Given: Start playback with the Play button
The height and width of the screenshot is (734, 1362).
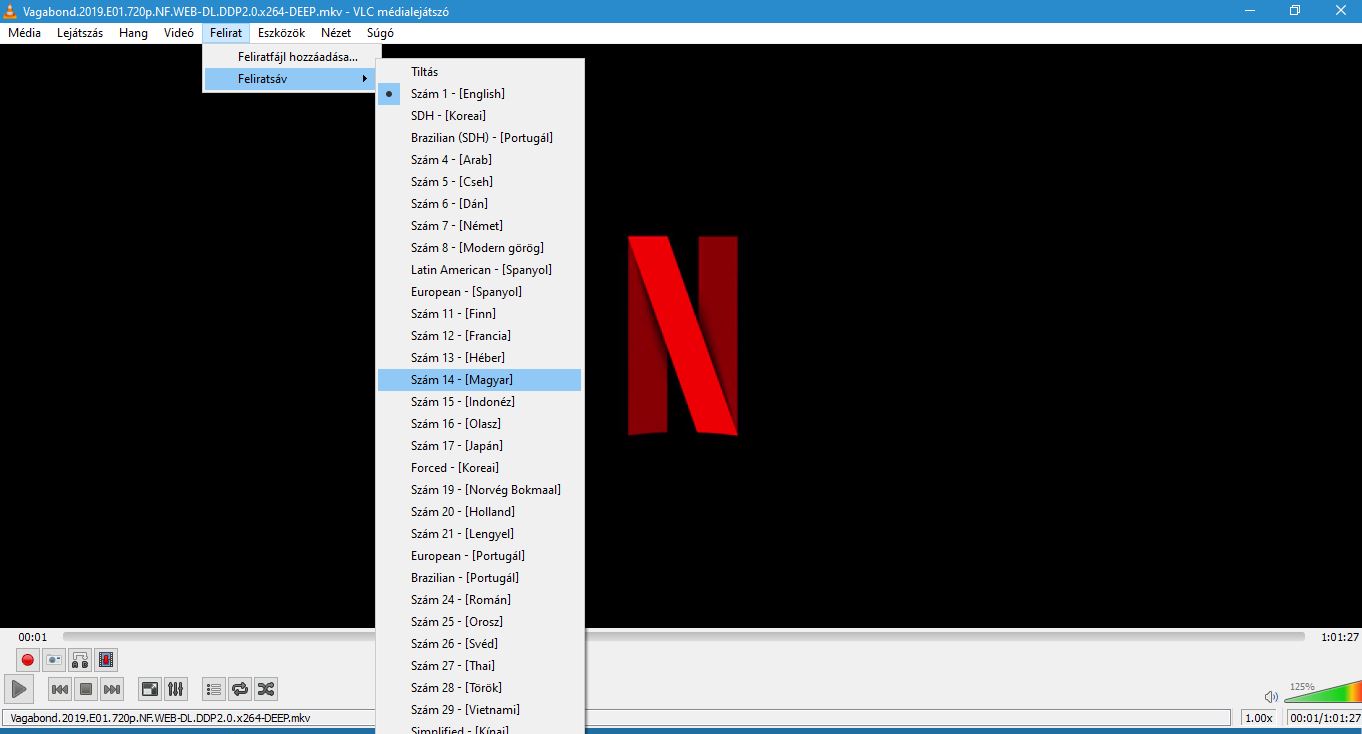Looking at the screenshot, I should (x=19, y=689).
